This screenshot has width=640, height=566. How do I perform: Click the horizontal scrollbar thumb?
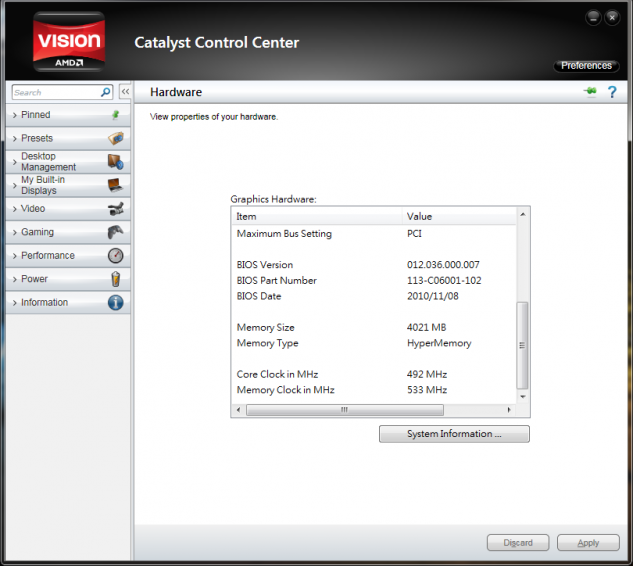[x=345, y=410]
